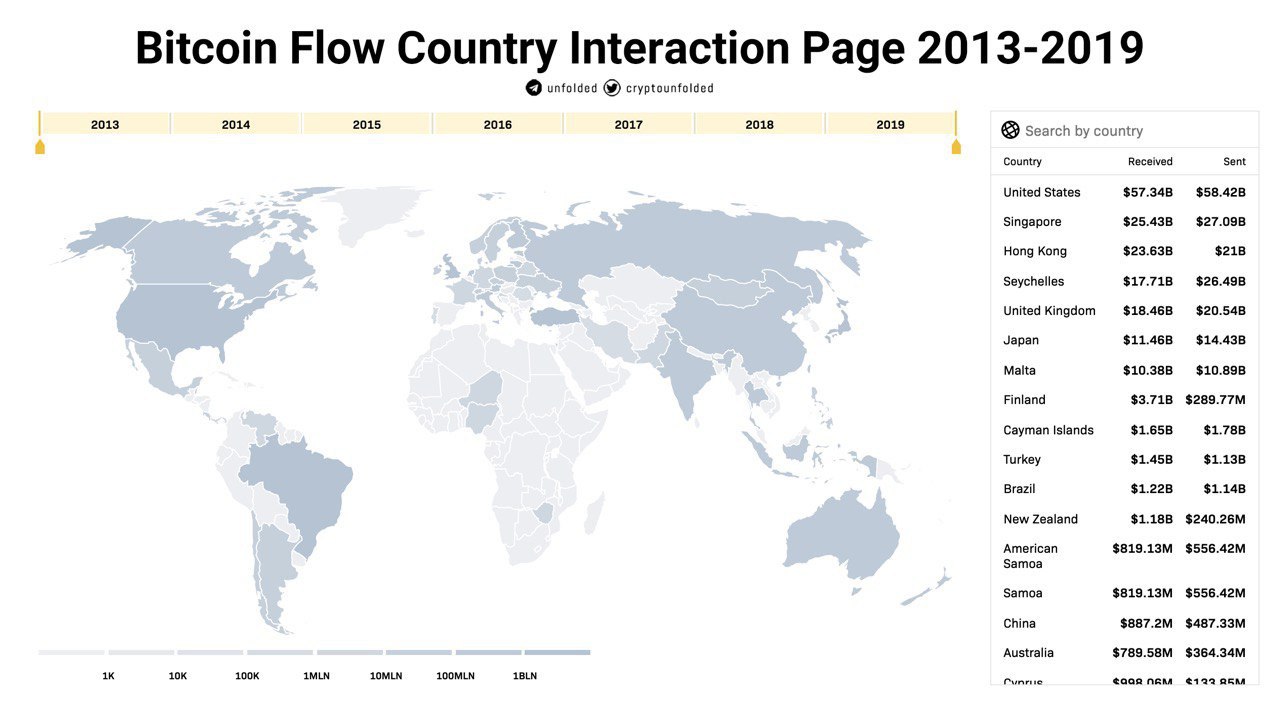Select the Turkey row in table
Screen dimensions: 1280x719
tap(1125, 459)
